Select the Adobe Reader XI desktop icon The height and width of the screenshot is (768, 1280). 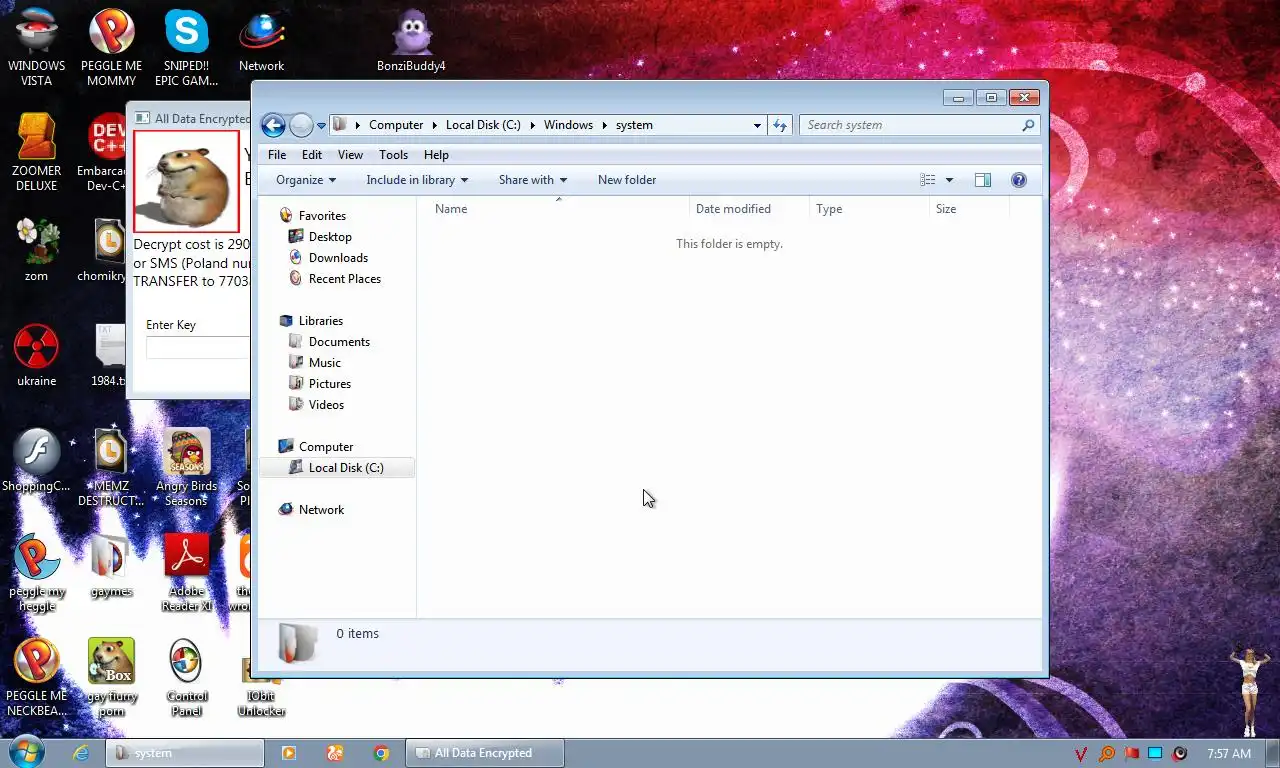pyautogui.click(x=187, y=572)
